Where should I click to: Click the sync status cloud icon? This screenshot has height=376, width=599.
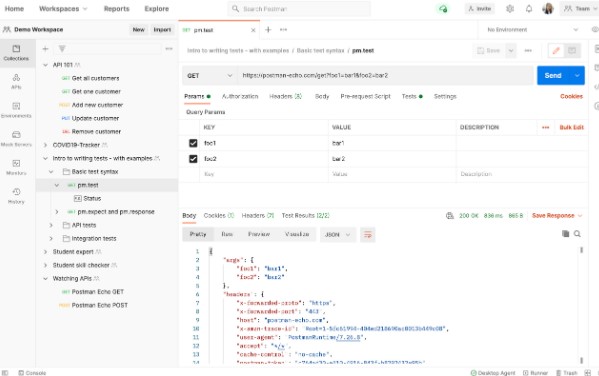(x=443, y=8)
